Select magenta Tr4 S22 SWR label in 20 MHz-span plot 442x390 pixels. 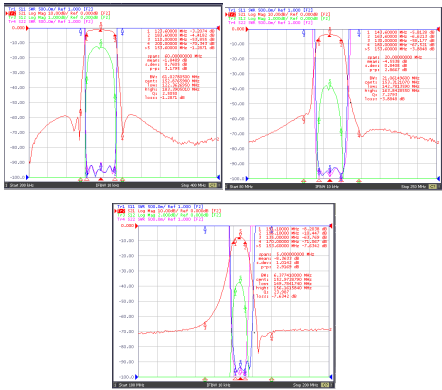tap(271, 22)
